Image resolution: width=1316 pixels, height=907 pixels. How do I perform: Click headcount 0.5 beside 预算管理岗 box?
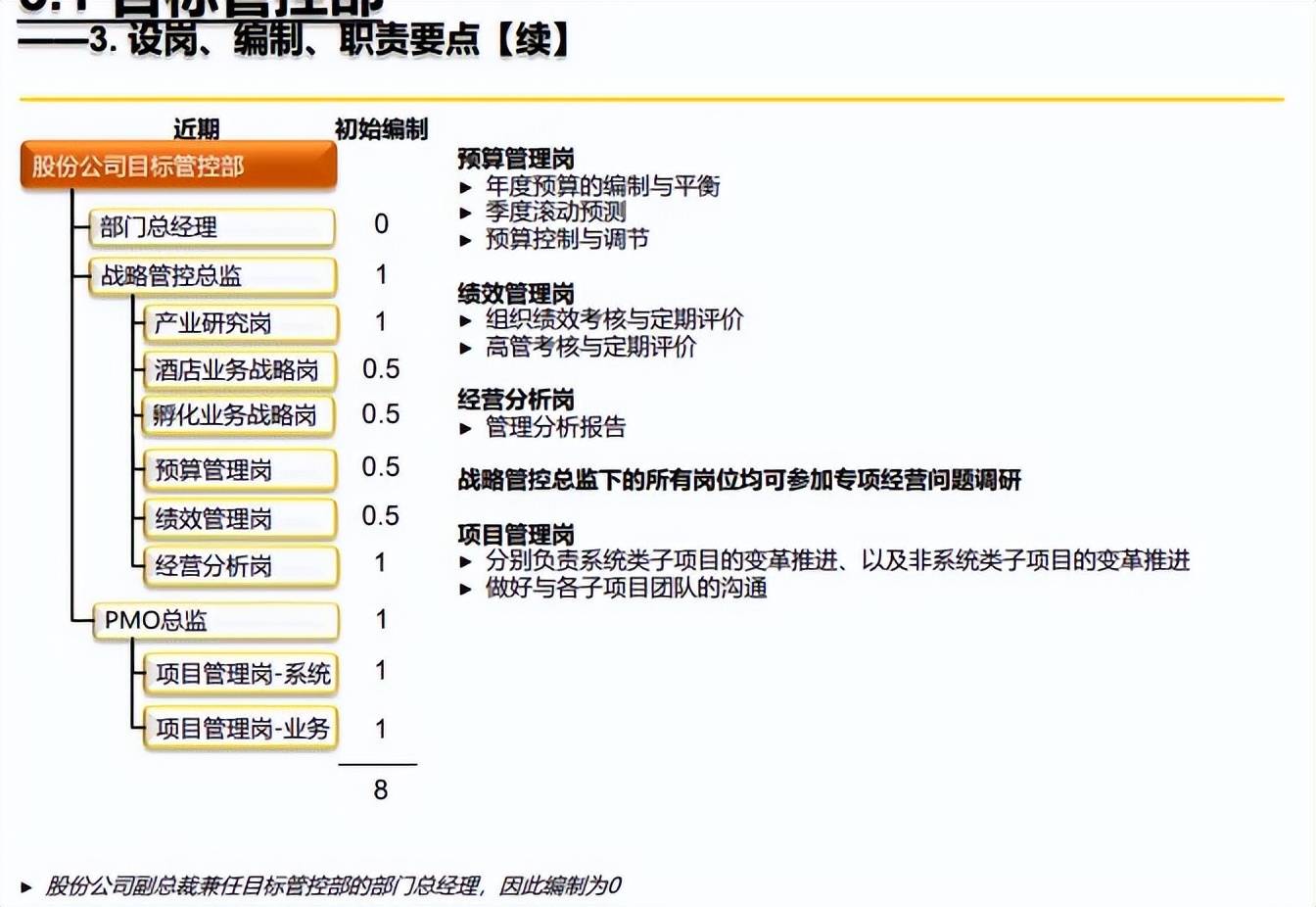tap(381, 466)
